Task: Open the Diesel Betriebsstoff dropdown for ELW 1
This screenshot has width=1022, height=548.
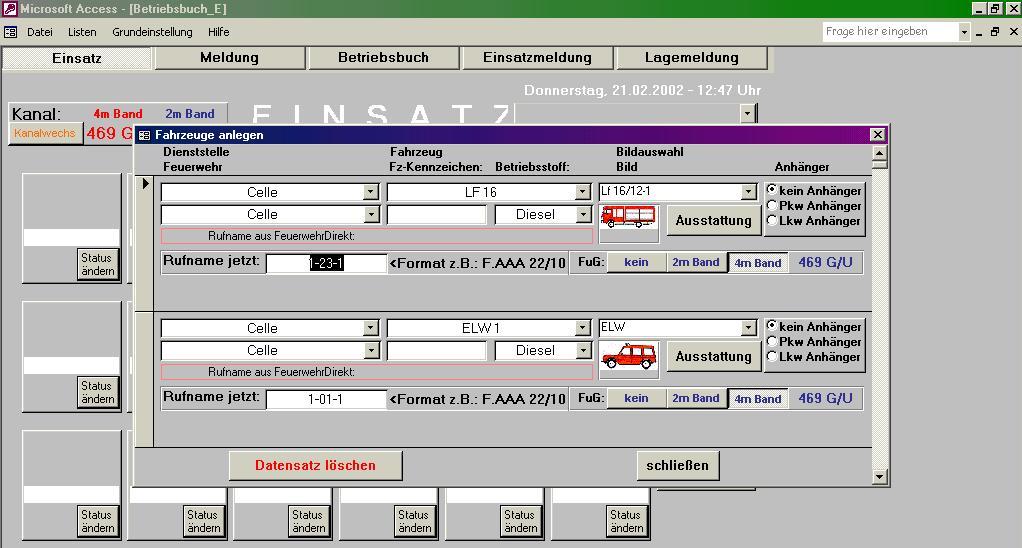Action: click(x=582, y=351)
